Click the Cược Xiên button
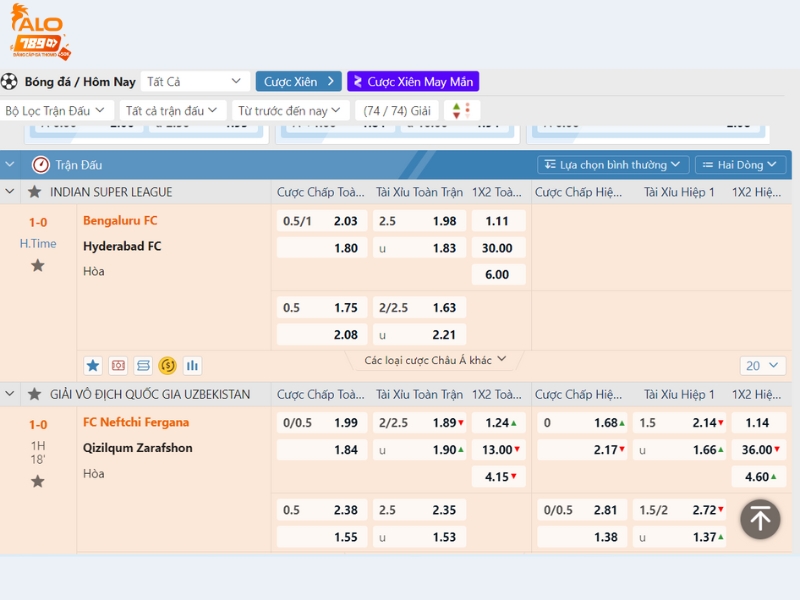This screenshot has width=800, height=600. coord(298,82)
